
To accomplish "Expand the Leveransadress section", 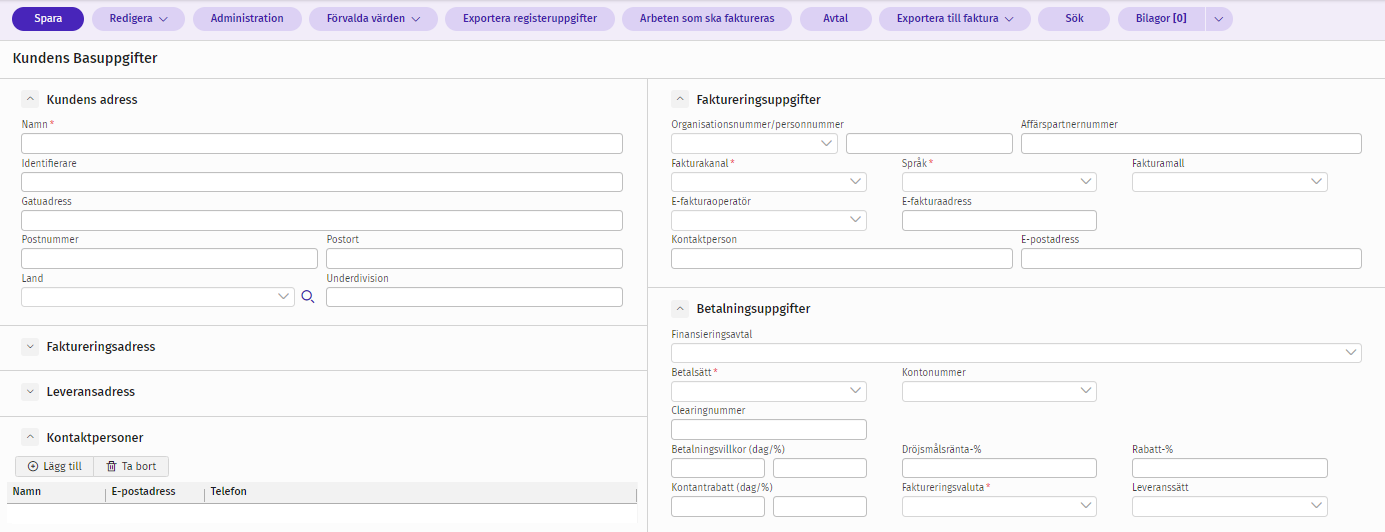I will point(30,391).
